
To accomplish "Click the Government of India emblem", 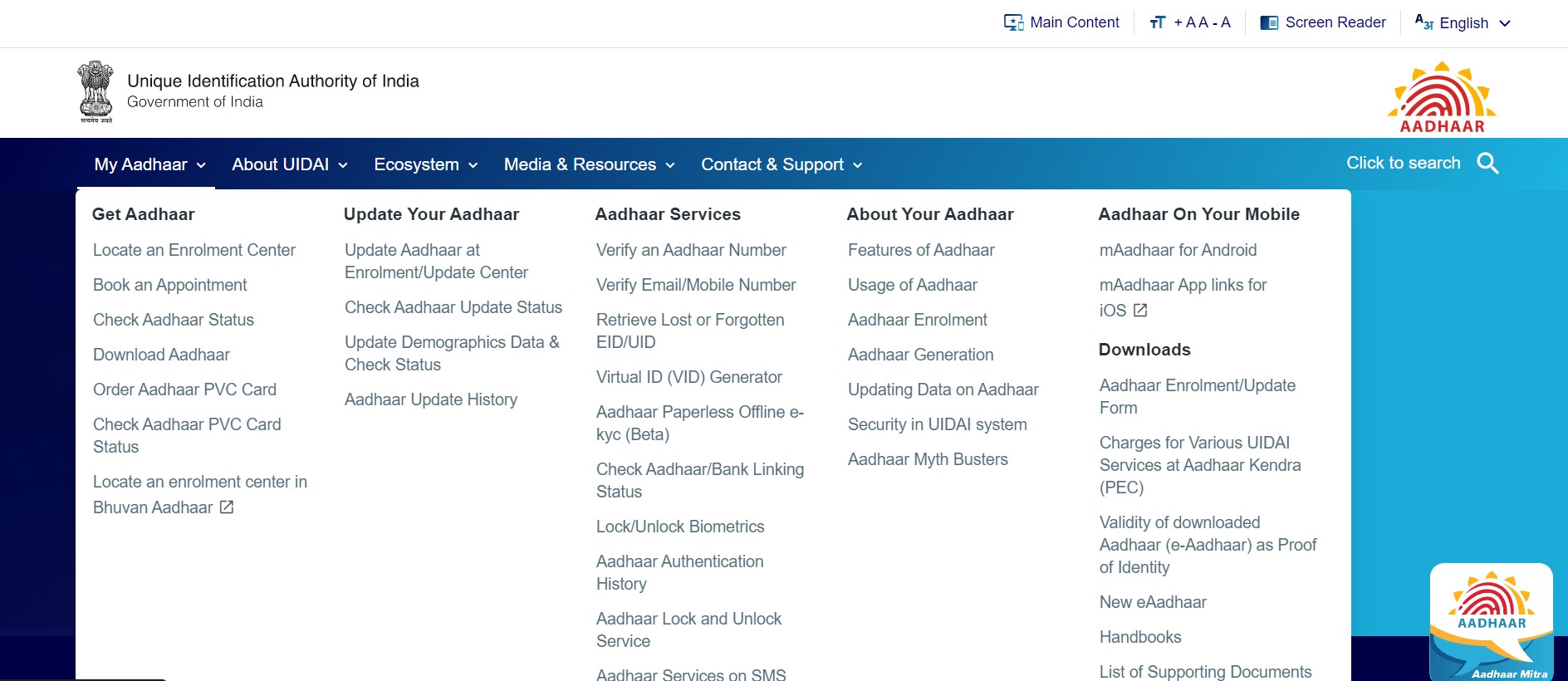I will click(x=96, y=91).
